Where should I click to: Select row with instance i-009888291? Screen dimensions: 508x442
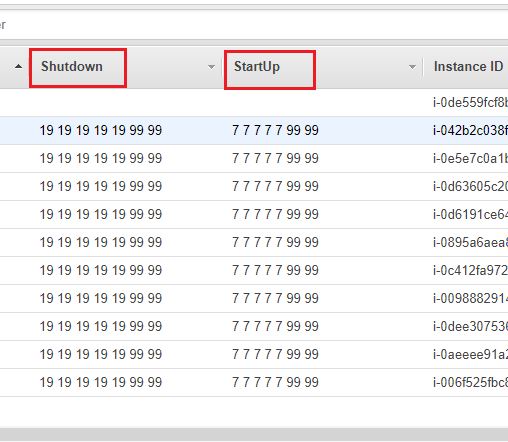(x=254, y=298)
